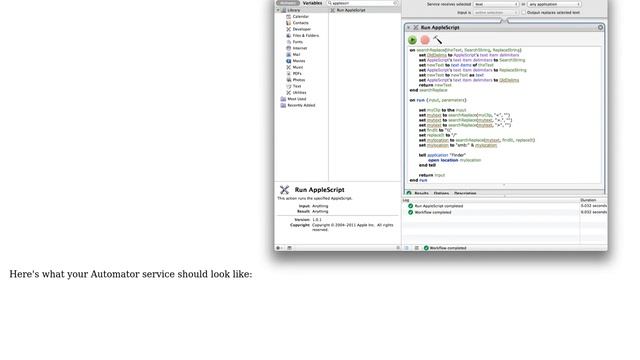Click the Run AppleScript icon in description panel

[x=284, y=189]
